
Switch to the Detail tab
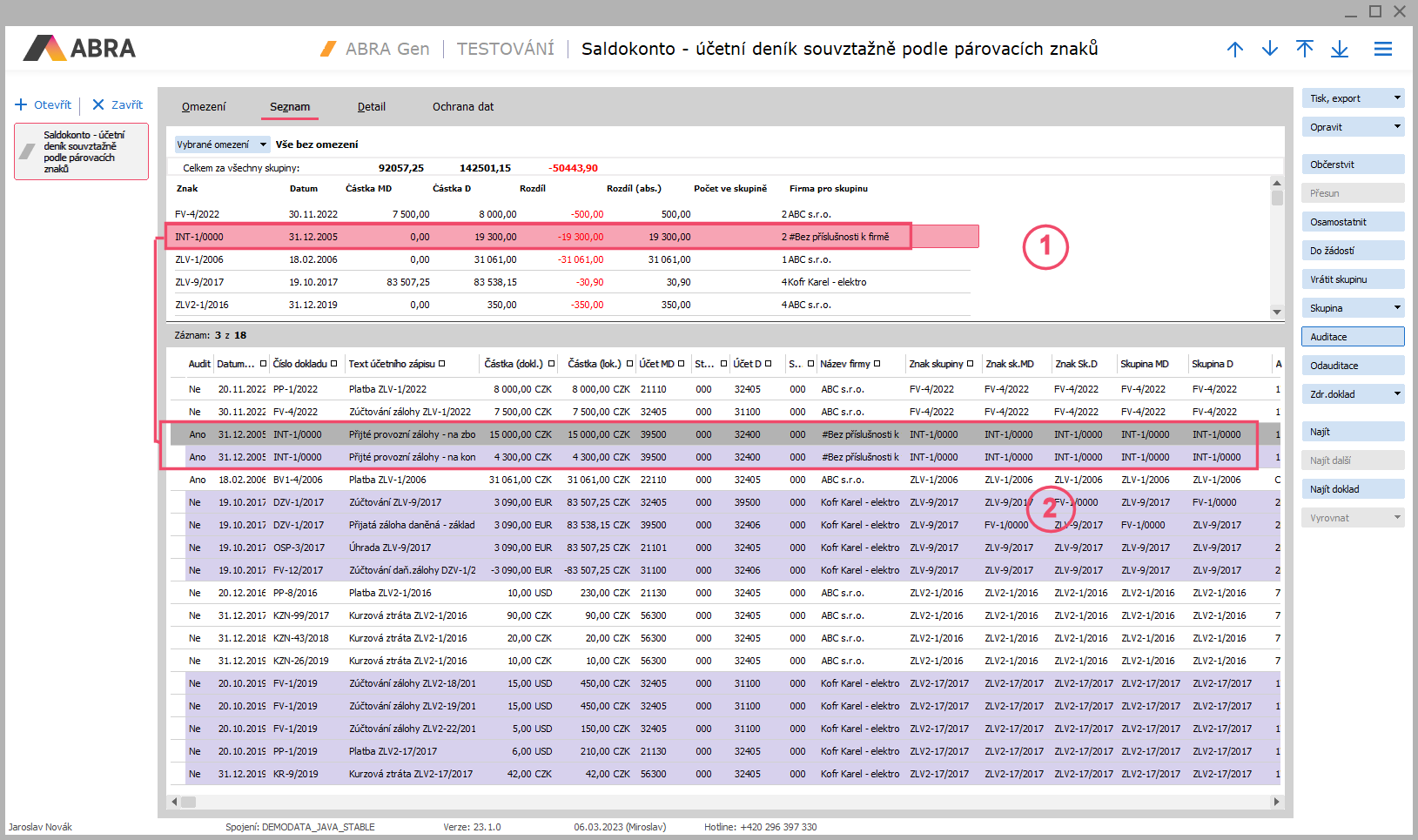[371, 107]
